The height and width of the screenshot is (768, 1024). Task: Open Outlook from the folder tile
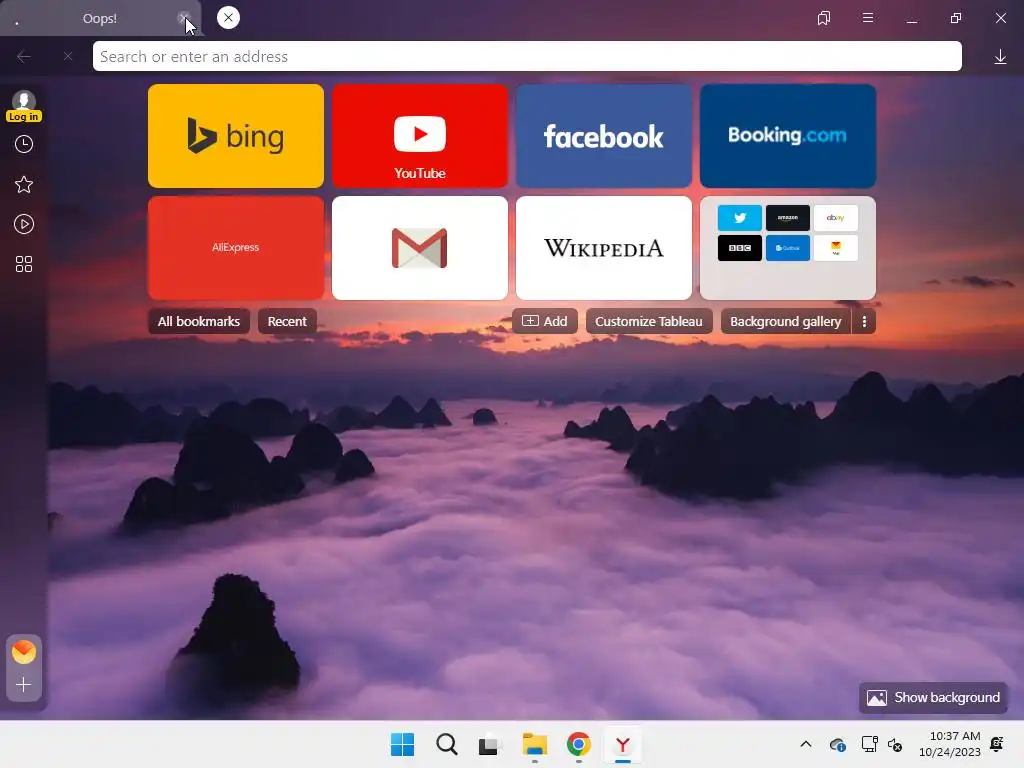[x=788, y=248]
